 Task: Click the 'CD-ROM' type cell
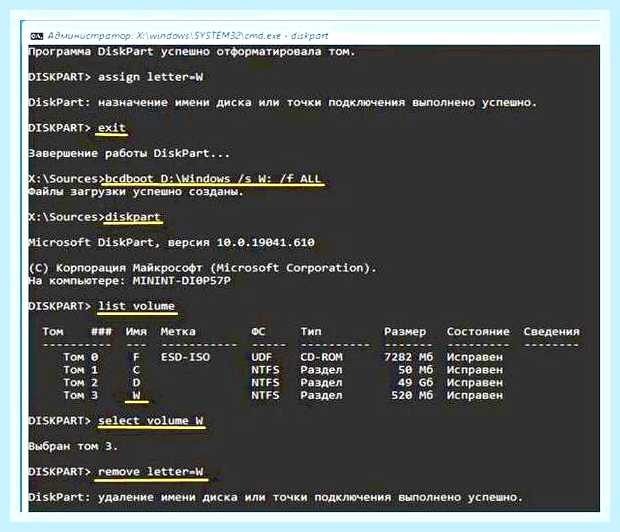pos(321,357)
